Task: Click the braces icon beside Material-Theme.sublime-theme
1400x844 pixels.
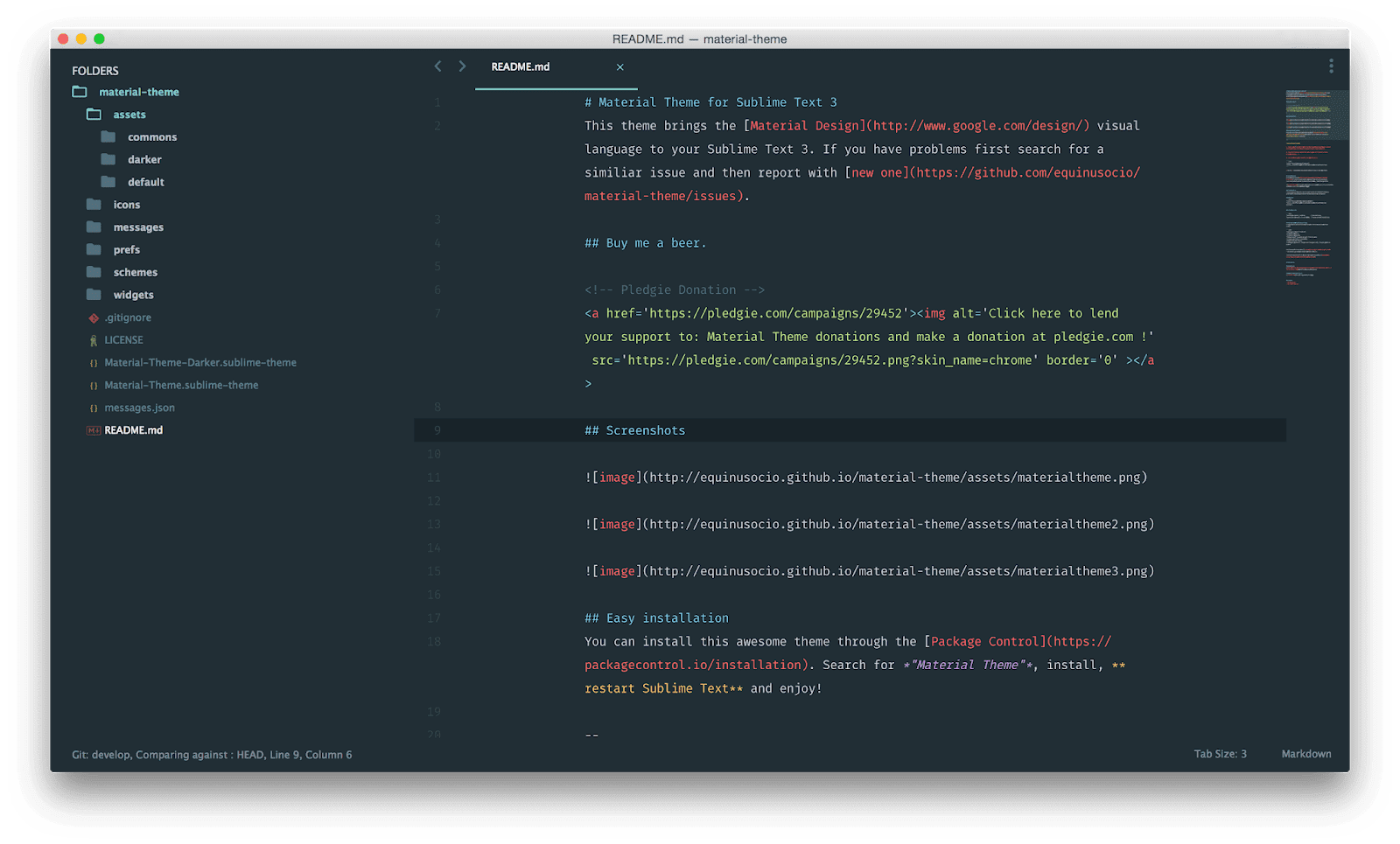Action: tap(94, 386)
